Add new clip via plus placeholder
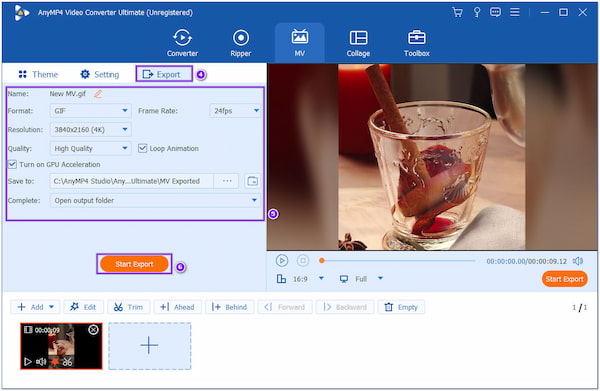Image resolution: width=600 pixels, height=391 pixels. [150, 346]
